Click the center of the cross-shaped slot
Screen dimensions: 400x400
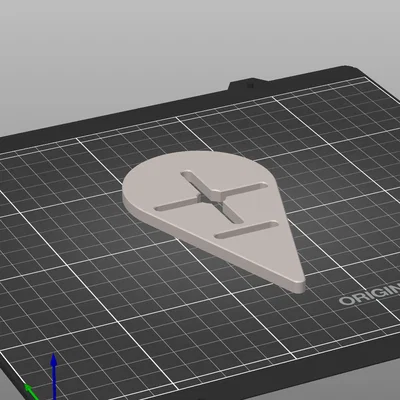tap(209, 197)
